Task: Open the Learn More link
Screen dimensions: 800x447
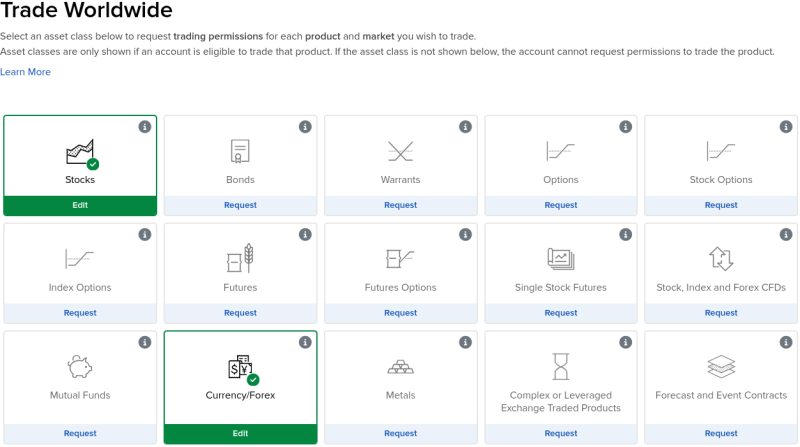Action: tap(25, 72)
